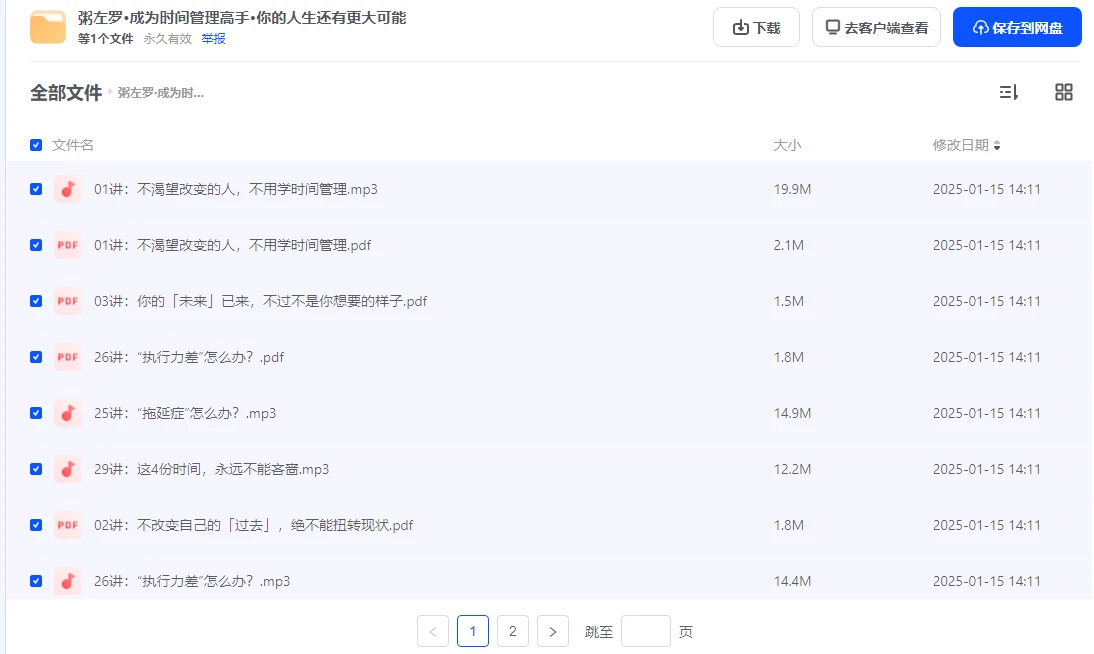The width and height of the screenshot is (1094, 654).
Task: Click music icon for 25讲 拖延症 file
Action: [67, 413]
